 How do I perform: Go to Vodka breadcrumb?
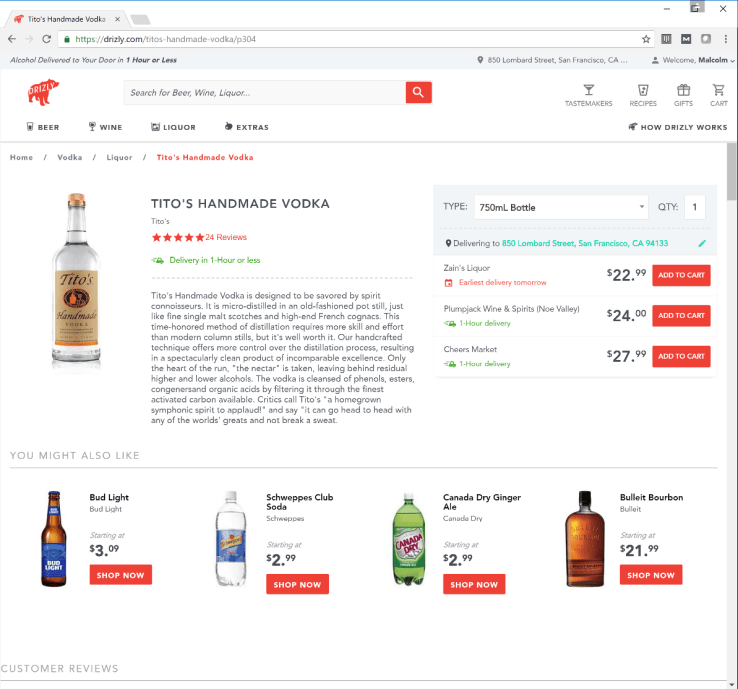click(70, 158)
